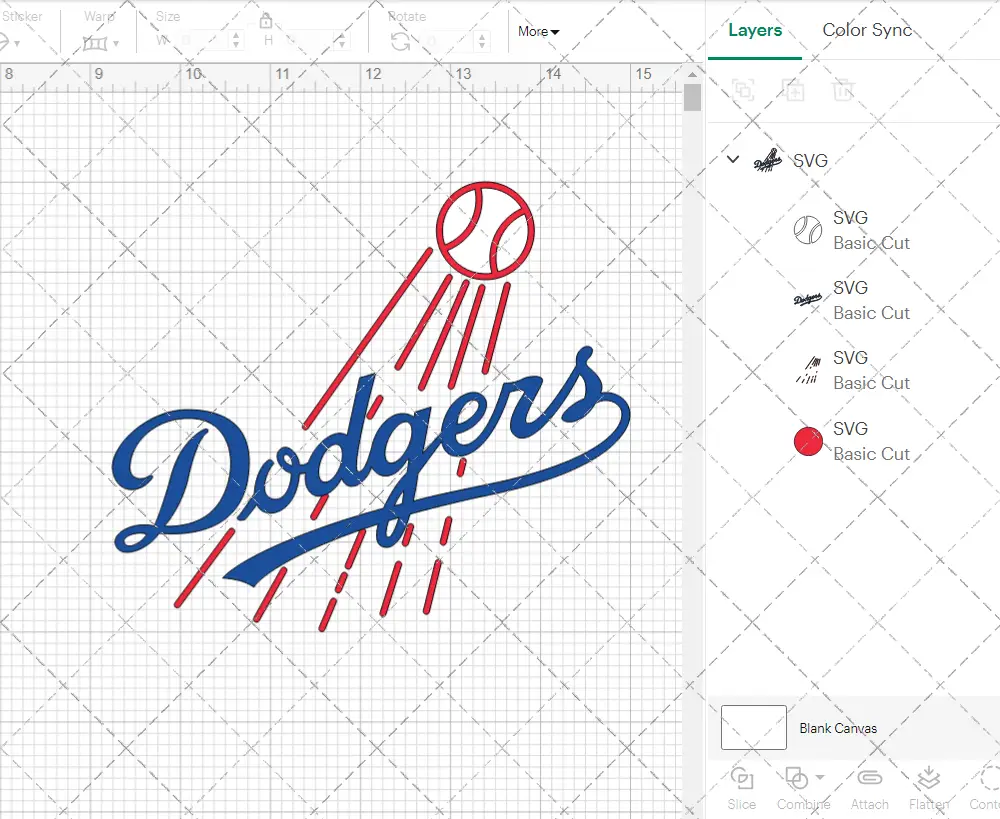Click the Group layers icon

click(744, 90)
